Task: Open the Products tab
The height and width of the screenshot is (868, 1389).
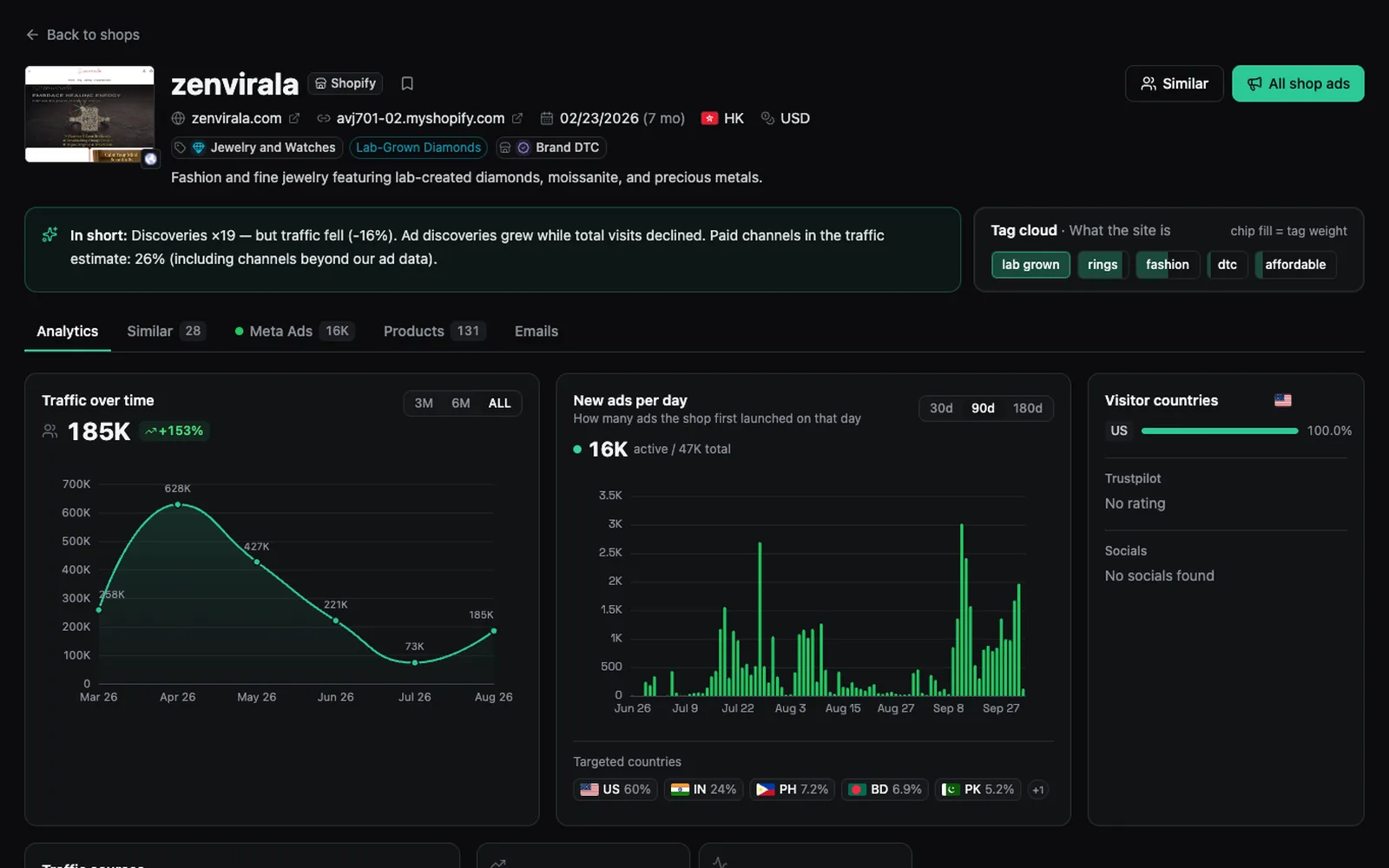Action: pos(435,332)
